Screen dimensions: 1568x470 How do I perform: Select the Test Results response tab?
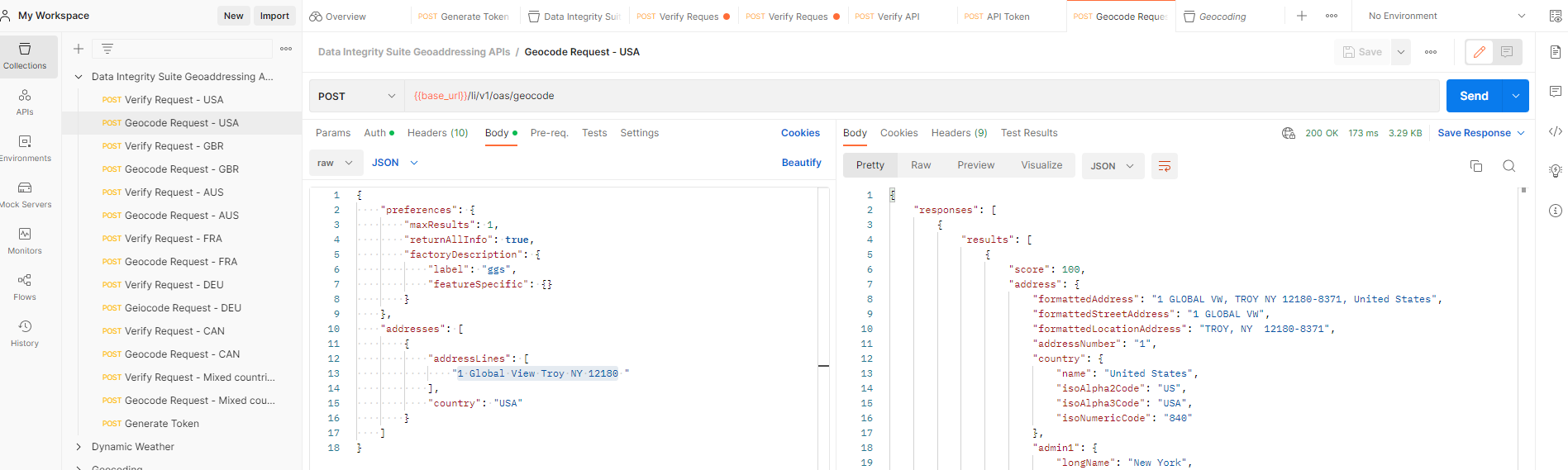[1028, 133]
